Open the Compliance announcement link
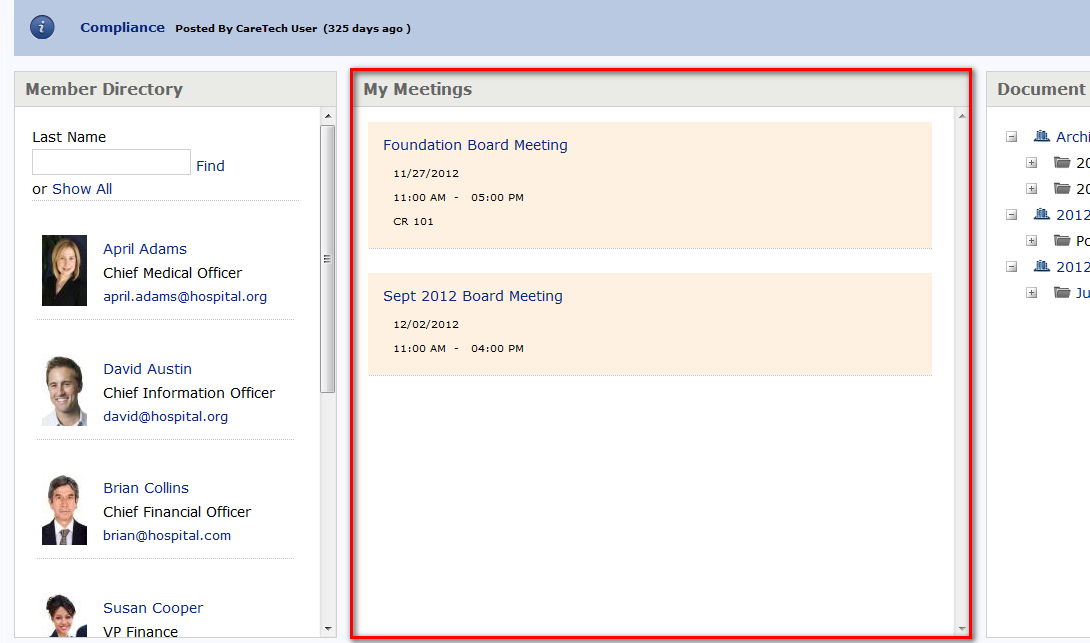Image resolution: width=1090 pixels, height=643 pixels. [122, 28]
